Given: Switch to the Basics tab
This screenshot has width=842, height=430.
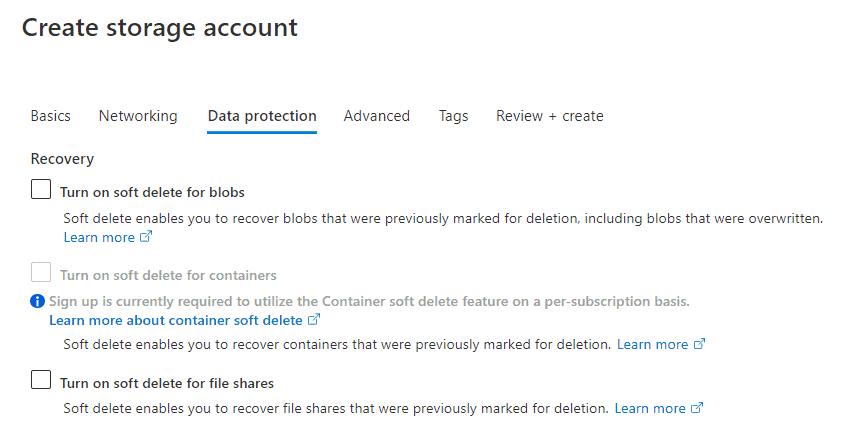Looking at the screenshot, I should 50,116.
